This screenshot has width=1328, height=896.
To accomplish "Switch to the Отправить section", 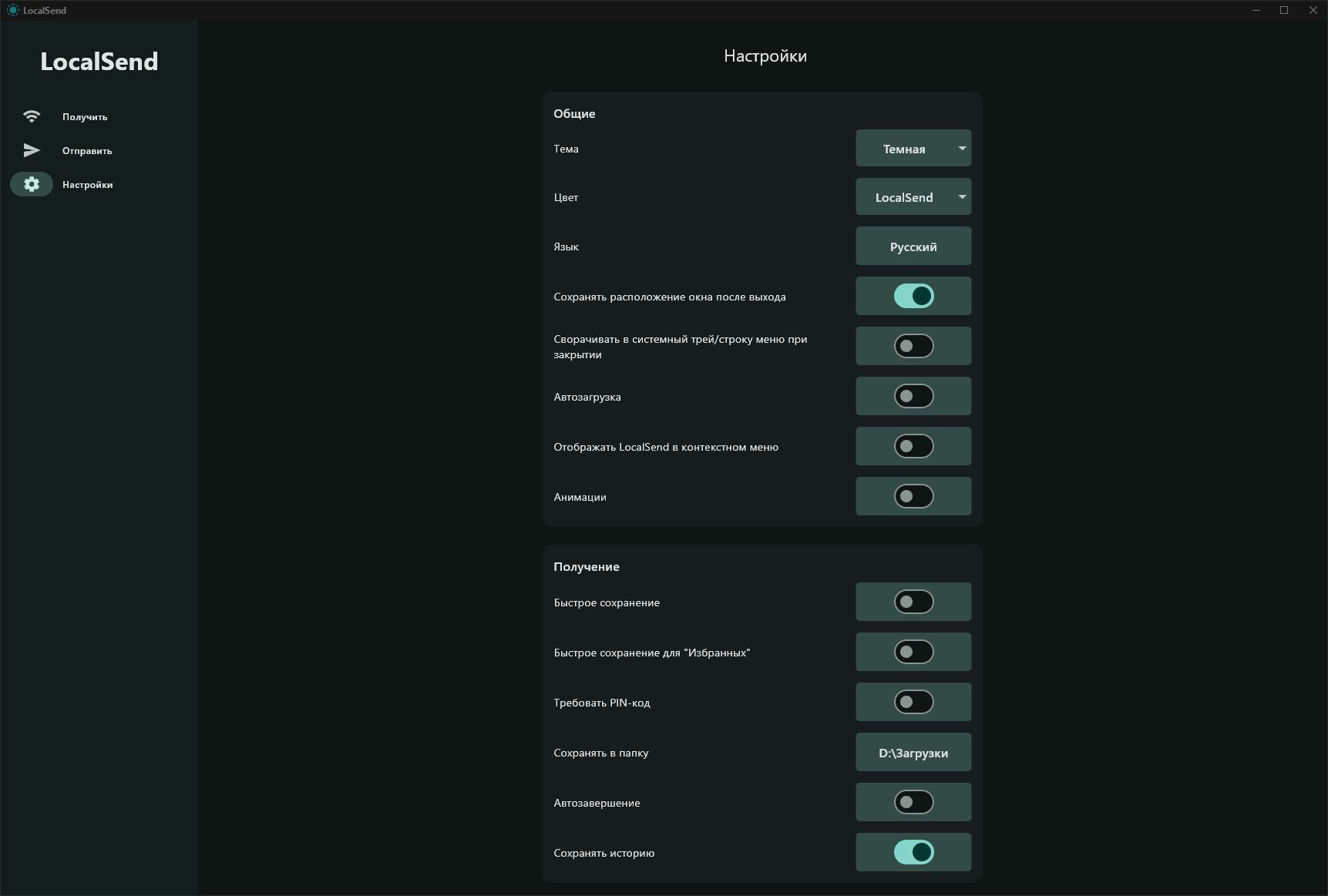I will click(87, 151).
